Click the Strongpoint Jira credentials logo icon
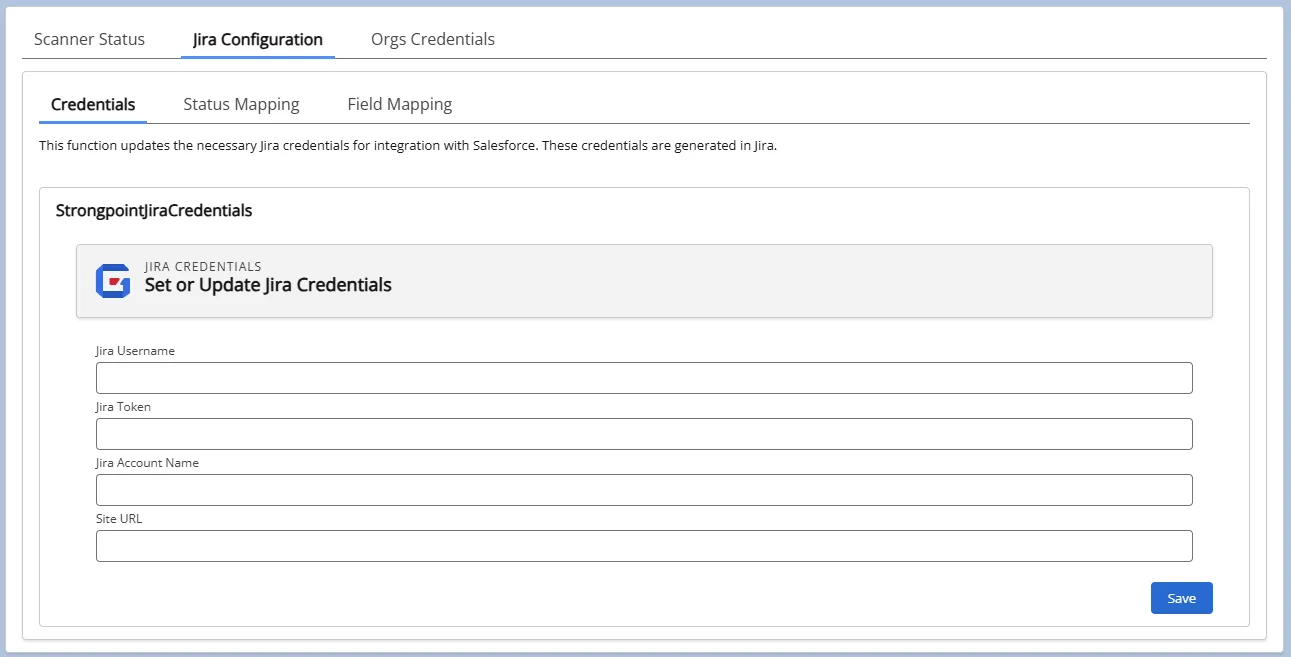Image resolution: width=1291 pixels, height=657 pixels. (113, 281)
